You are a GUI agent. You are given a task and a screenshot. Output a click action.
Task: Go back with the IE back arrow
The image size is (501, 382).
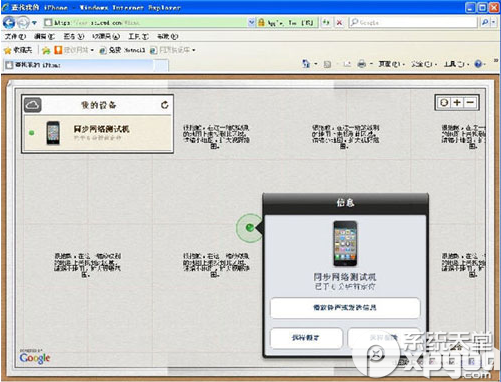(9, 23)
